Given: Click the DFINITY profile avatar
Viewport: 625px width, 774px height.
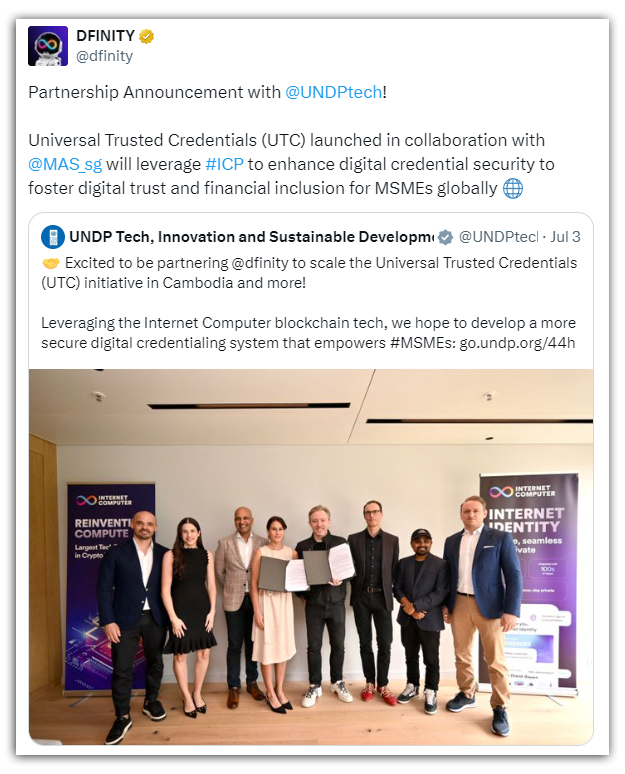Looking at the screenshot, I should [48, 46].
